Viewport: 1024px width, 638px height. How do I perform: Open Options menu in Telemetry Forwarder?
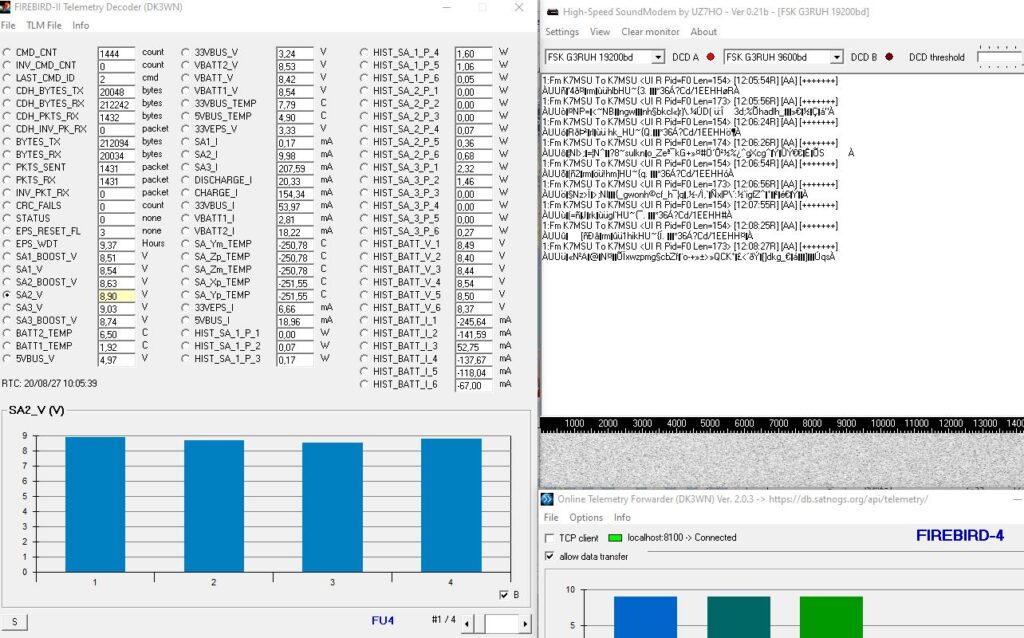coord(586,518)
